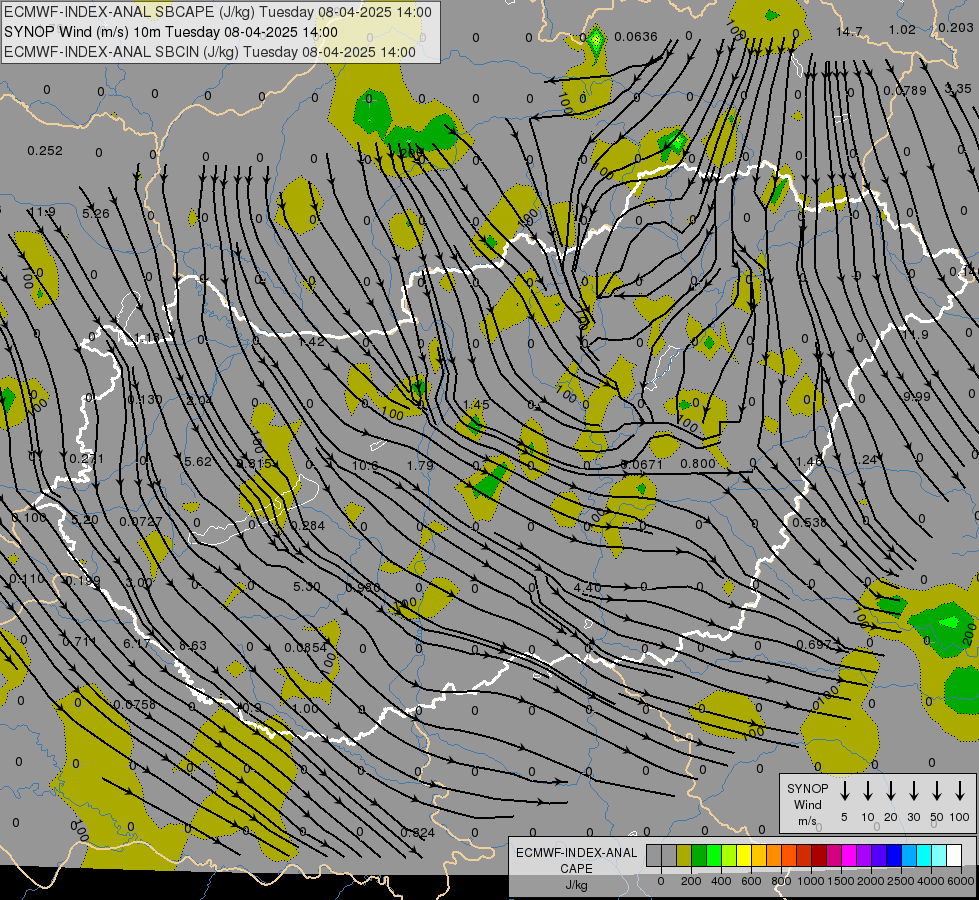Viewport: 979px width, 900px height.
Task: Click the 3.00 value on the map
Action: [139, 583]
